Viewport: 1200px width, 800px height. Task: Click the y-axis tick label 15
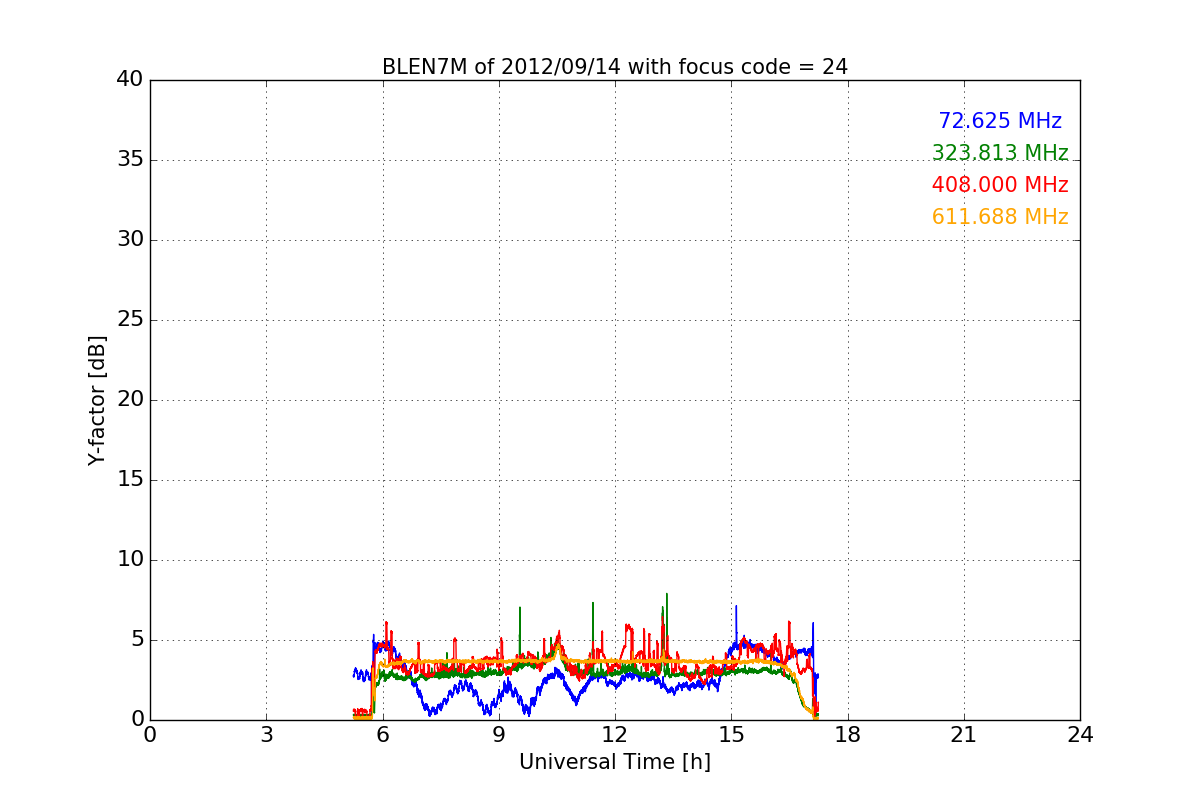click(x=130, y=480)
